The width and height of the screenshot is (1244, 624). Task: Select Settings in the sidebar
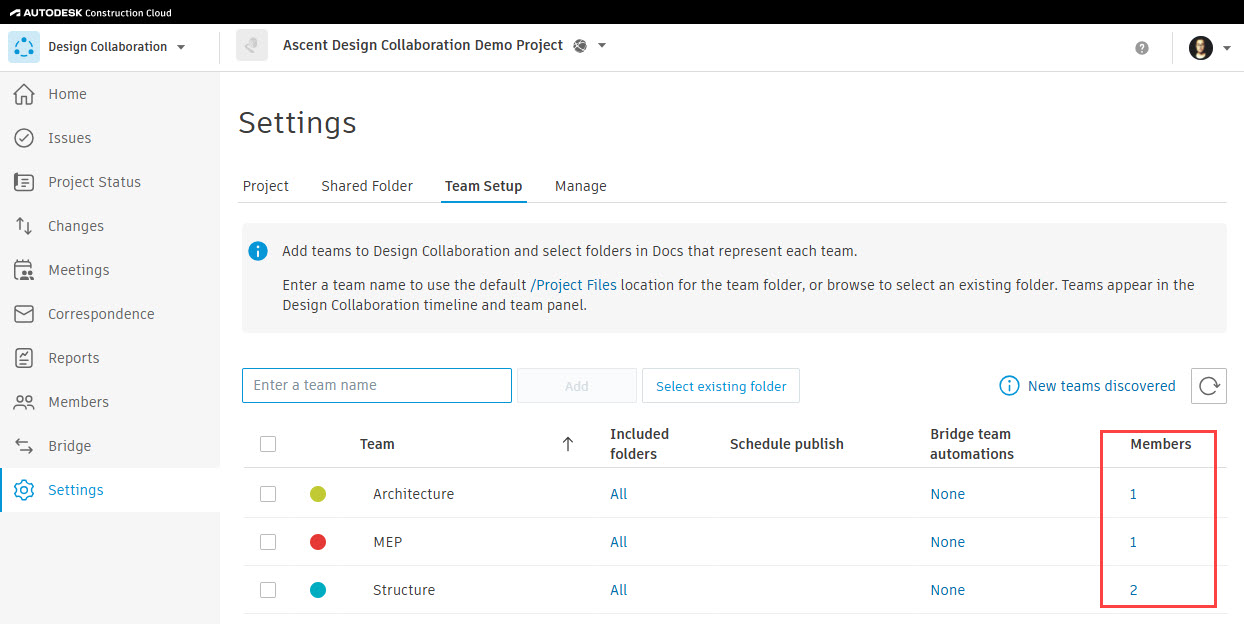pos(110,490)
